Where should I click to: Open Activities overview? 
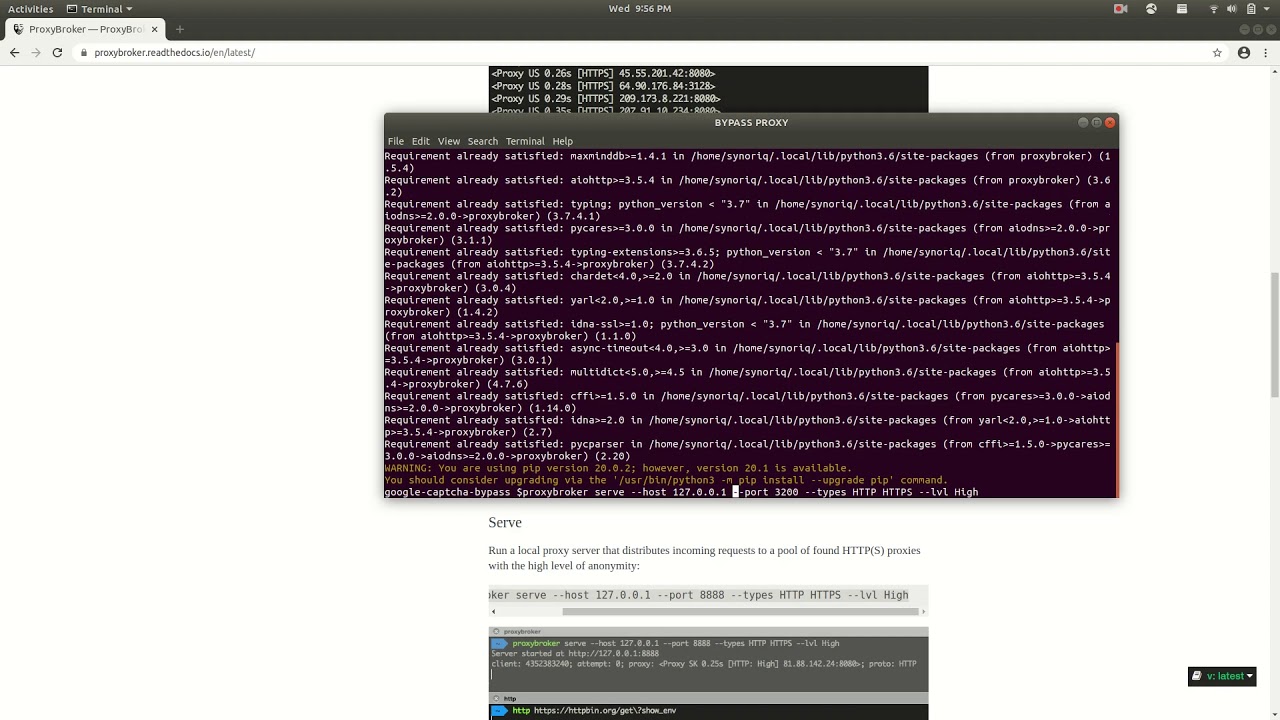31,9
